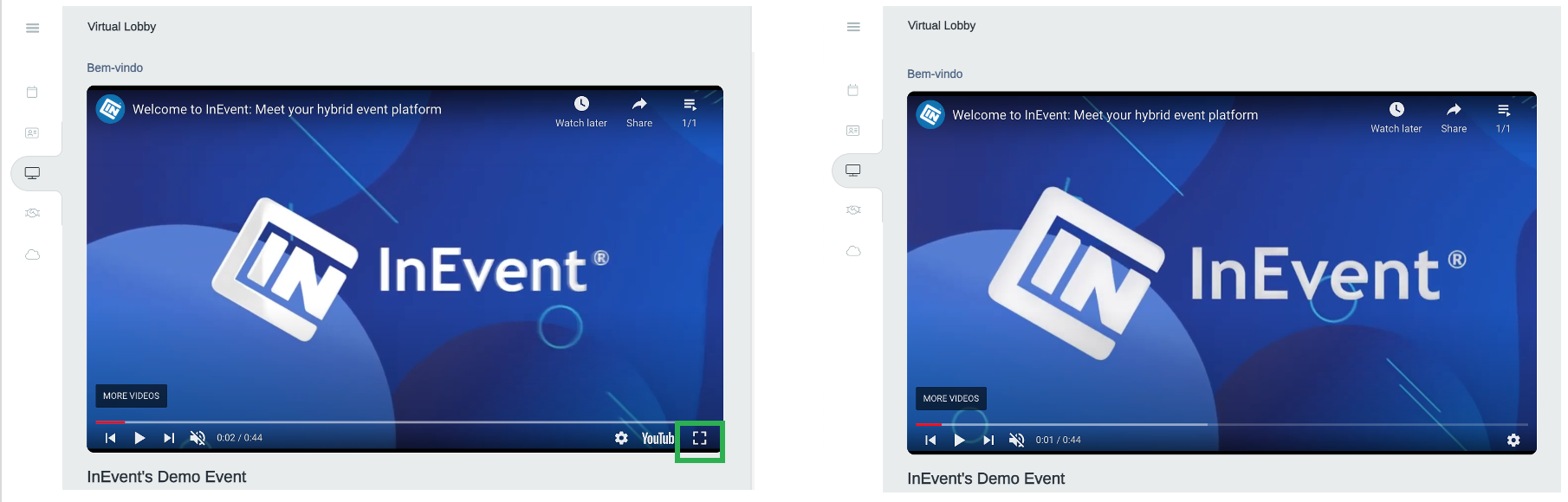Skip to next in left video
Viewport: 1568px width, 502px height.
coord(169,438)
